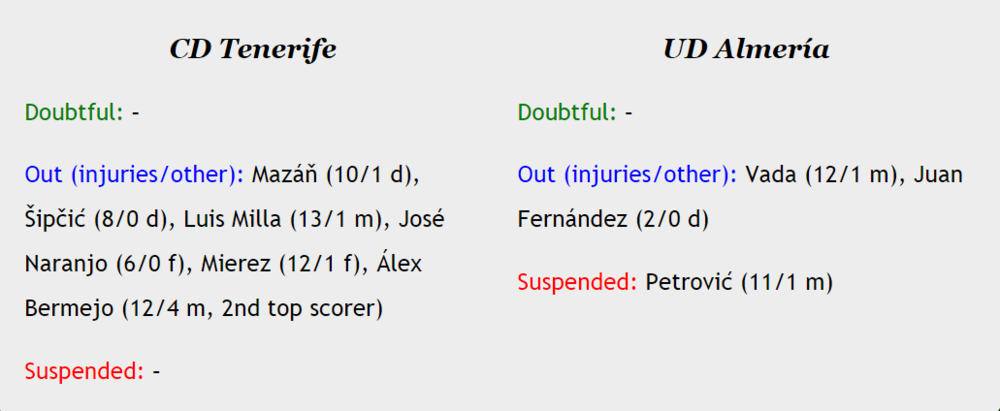Click the dash after Tenerife's Suspended label
1000x411 pixels.
tap(156, 371)
